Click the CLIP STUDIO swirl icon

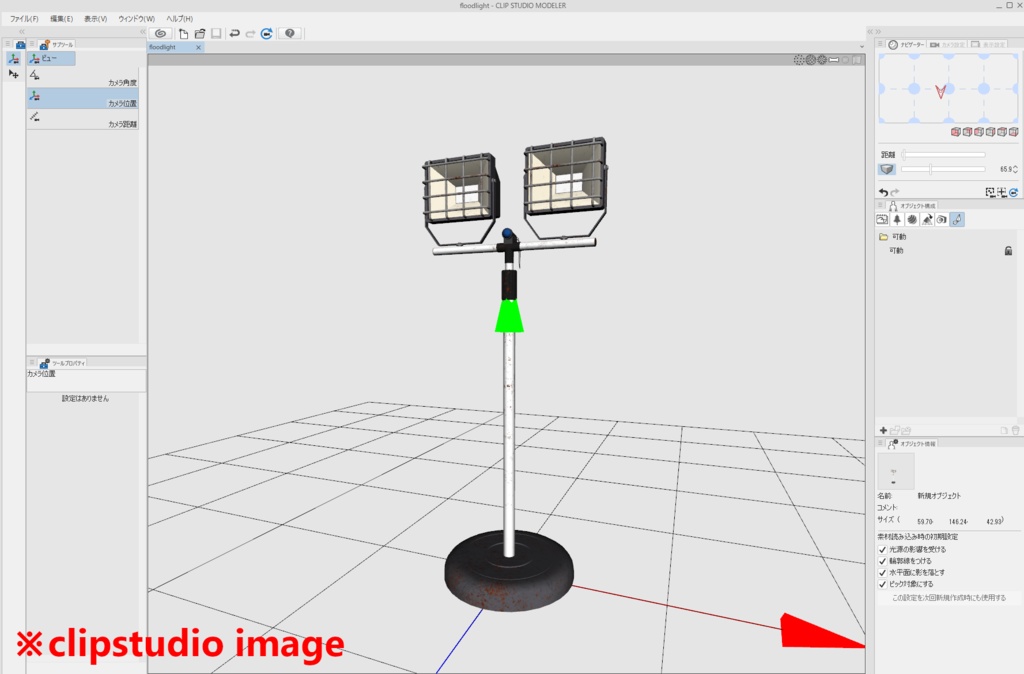pos(160,33)
